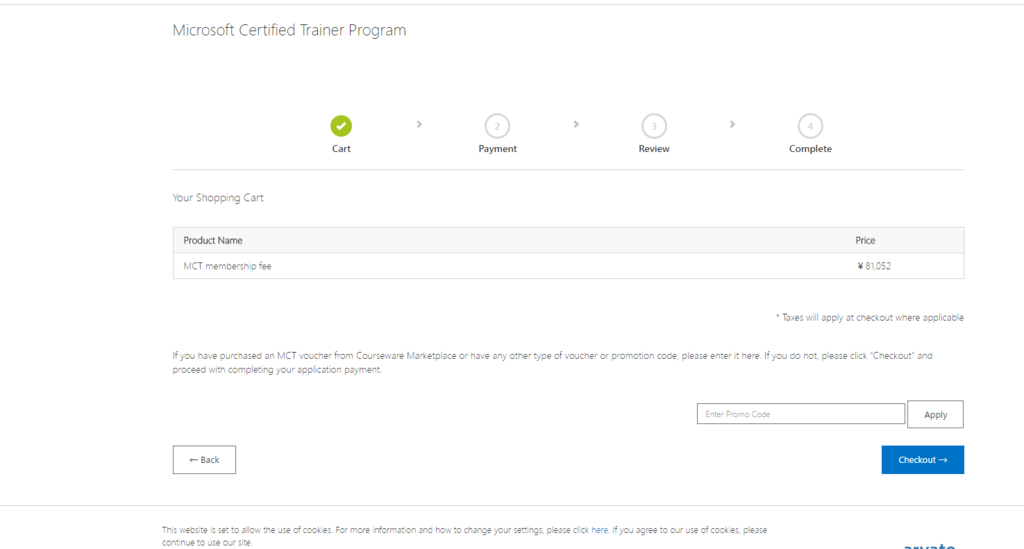The height and width of the screenshot is (549, 1024).
Task: Click the arrow between Review and Complete
Action: [x=732, y=124]
